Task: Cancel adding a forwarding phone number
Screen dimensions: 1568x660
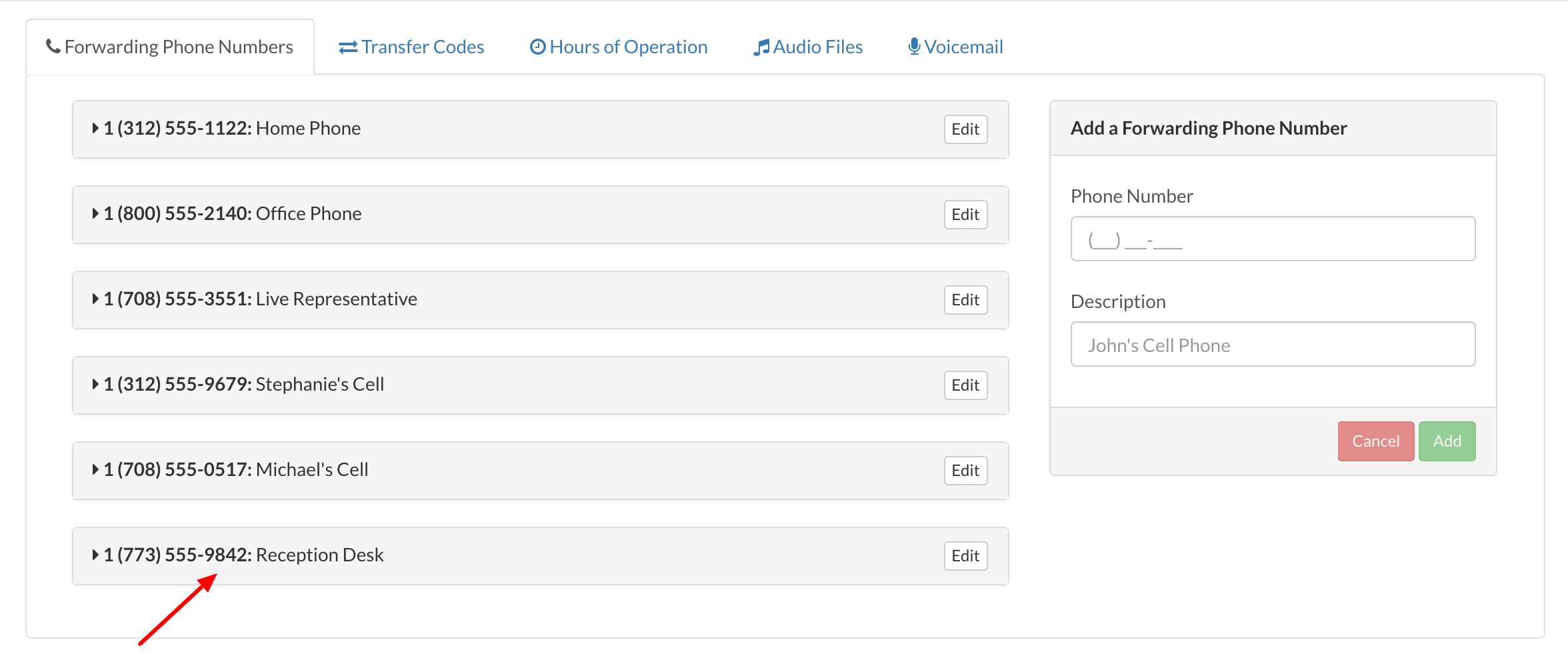Action: coord(1376,441)
